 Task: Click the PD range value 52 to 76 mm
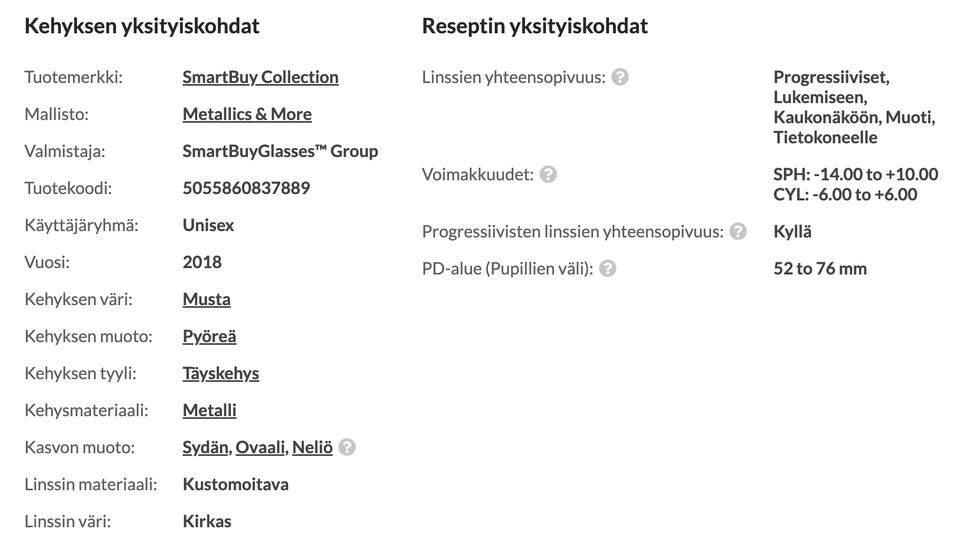tap(820, 268)
